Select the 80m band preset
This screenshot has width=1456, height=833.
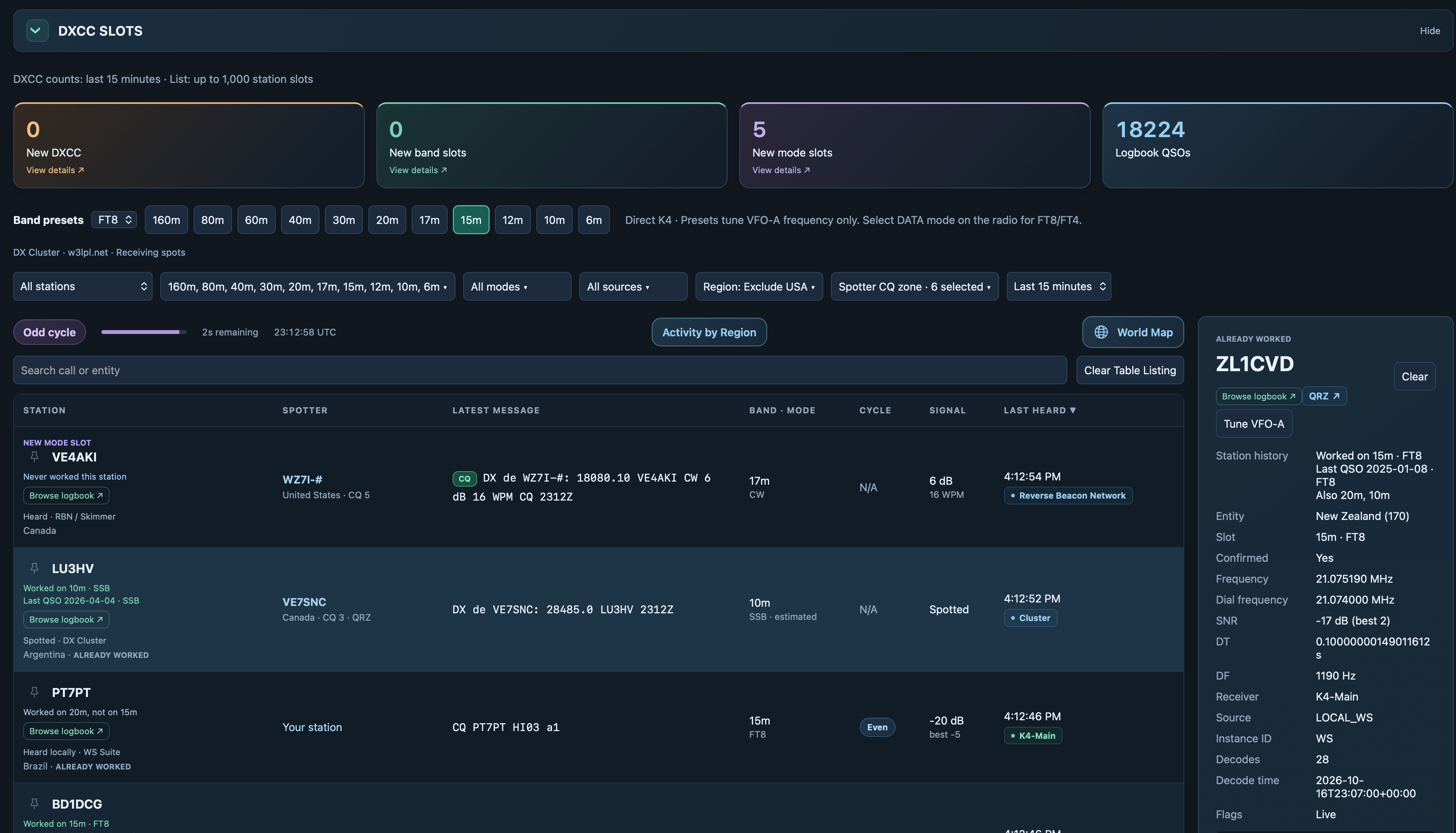pyautogui.click(x=212, y=220)
